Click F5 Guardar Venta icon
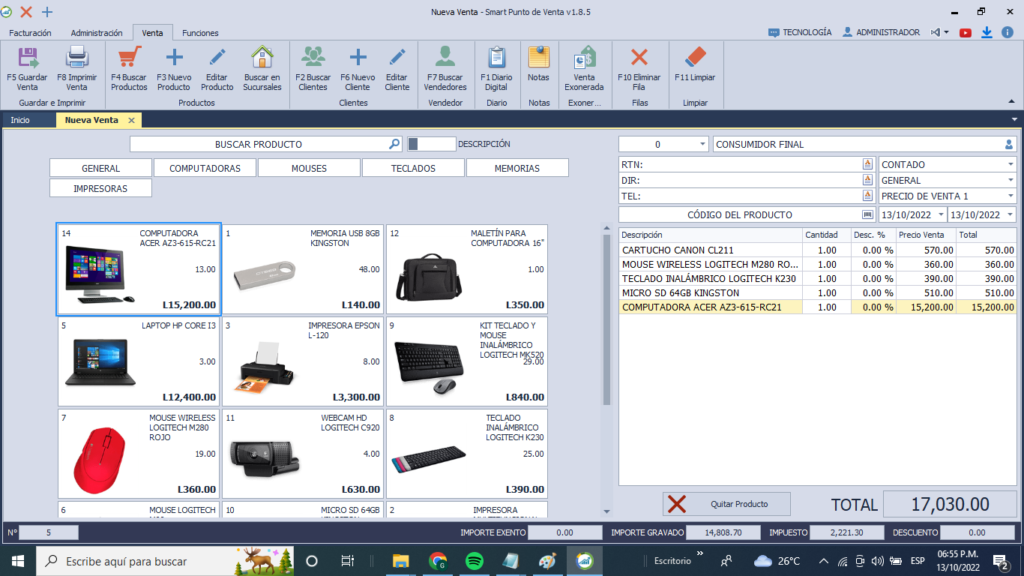This screenshot has width=1024, height=576. pyautogui.click(x=28, y=60)
